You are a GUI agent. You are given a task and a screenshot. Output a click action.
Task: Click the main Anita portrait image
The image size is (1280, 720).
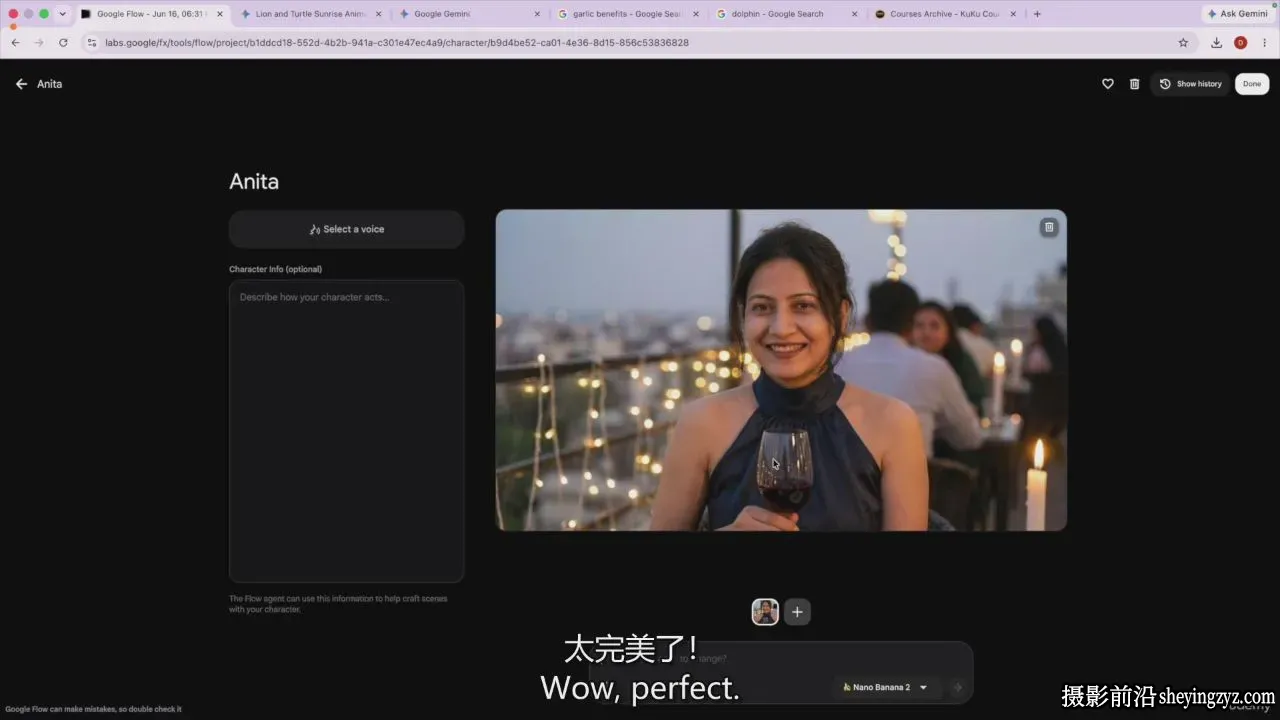click(x=781, y=370)
